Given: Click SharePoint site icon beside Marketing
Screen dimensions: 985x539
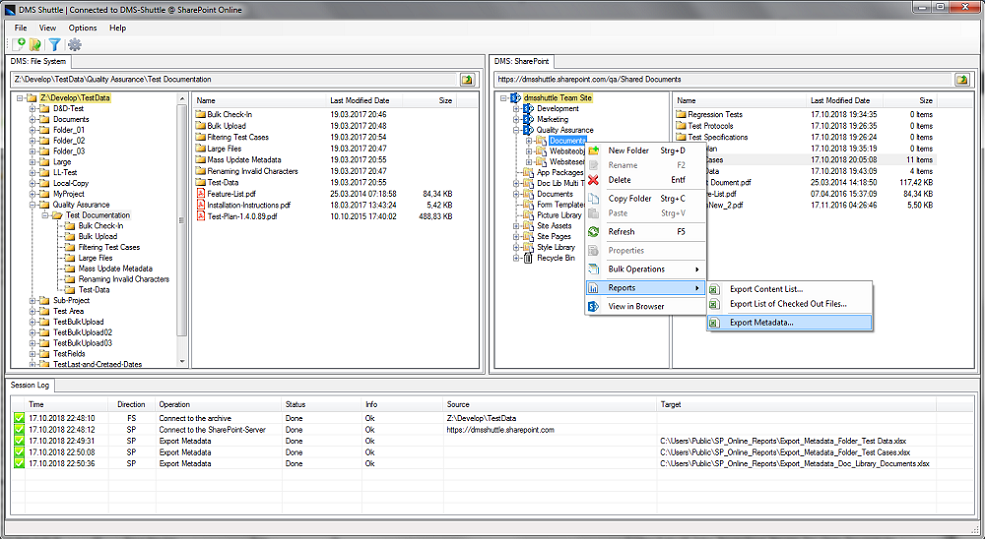Looking at the screenshot, I should tap(528, 119).
